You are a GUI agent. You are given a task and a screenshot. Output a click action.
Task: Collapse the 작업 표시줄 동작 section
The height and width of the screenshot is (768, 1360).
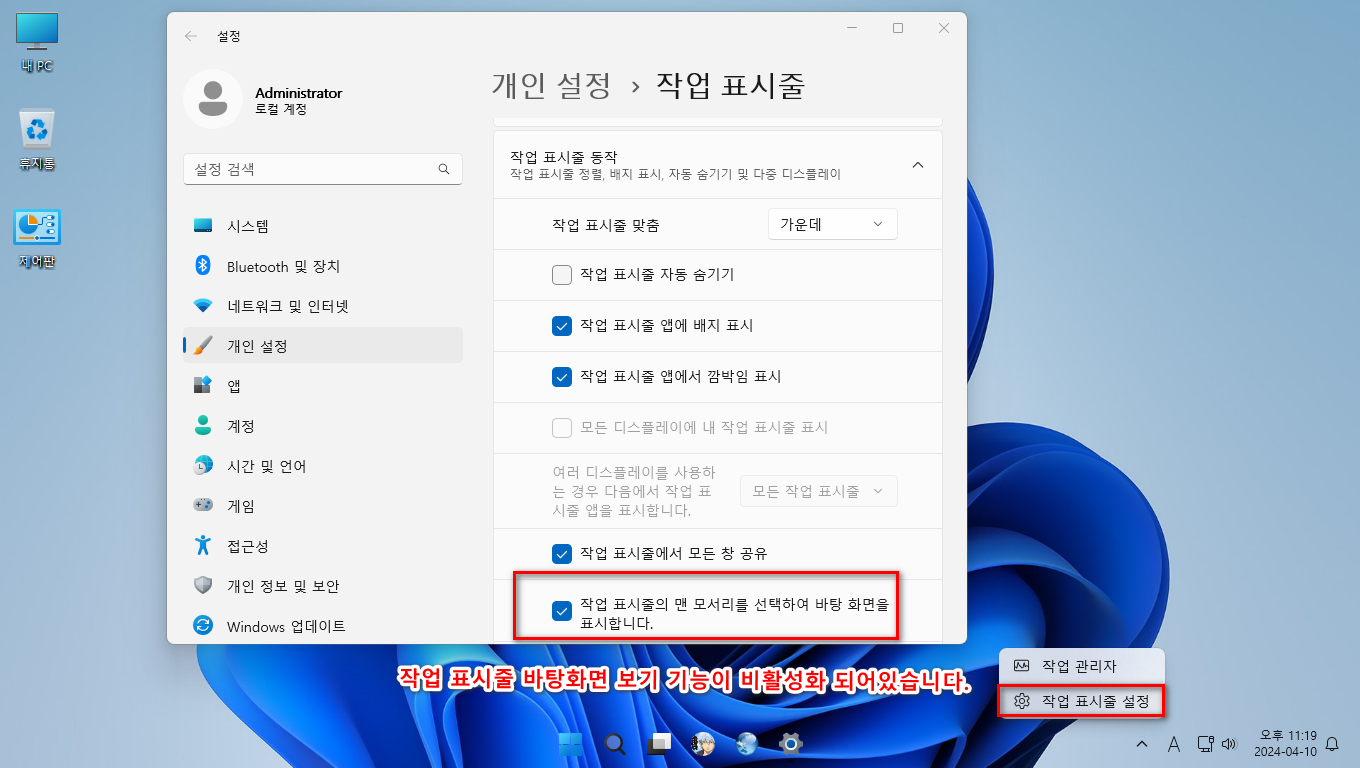(x=918, y=165)
